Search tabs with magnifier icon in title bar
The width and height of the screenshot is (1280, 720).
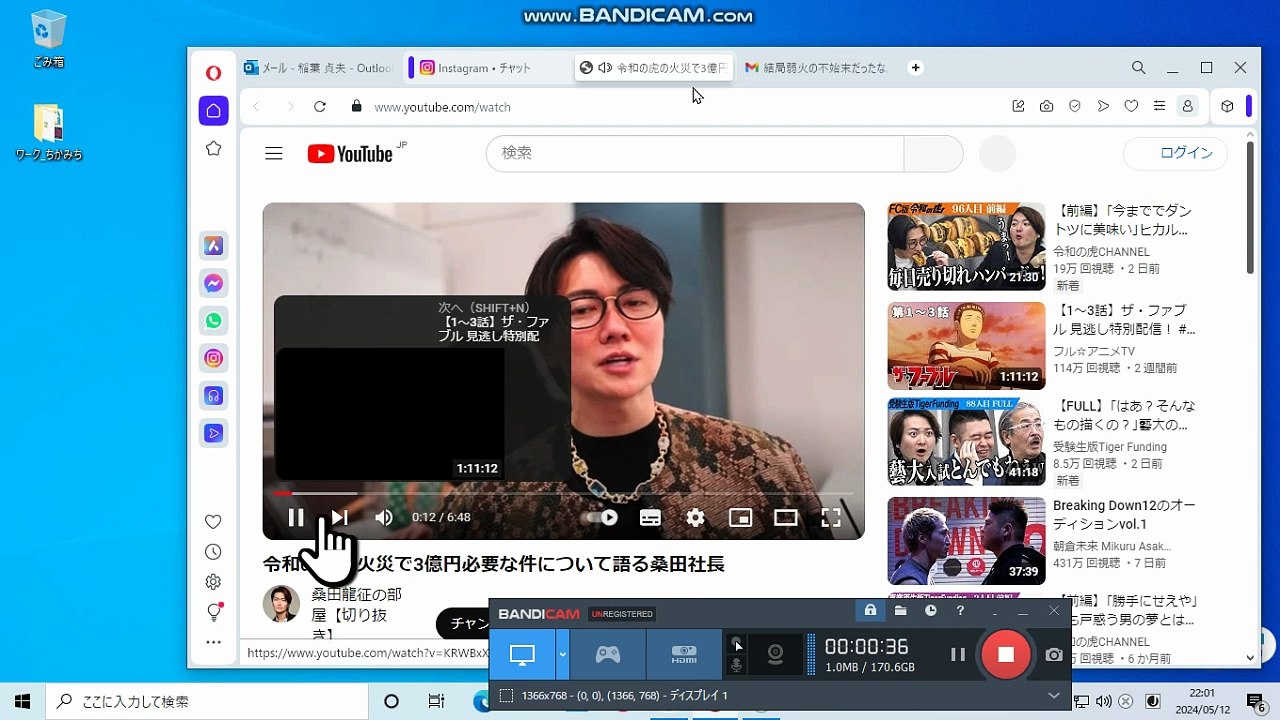tap(1138, 68)
